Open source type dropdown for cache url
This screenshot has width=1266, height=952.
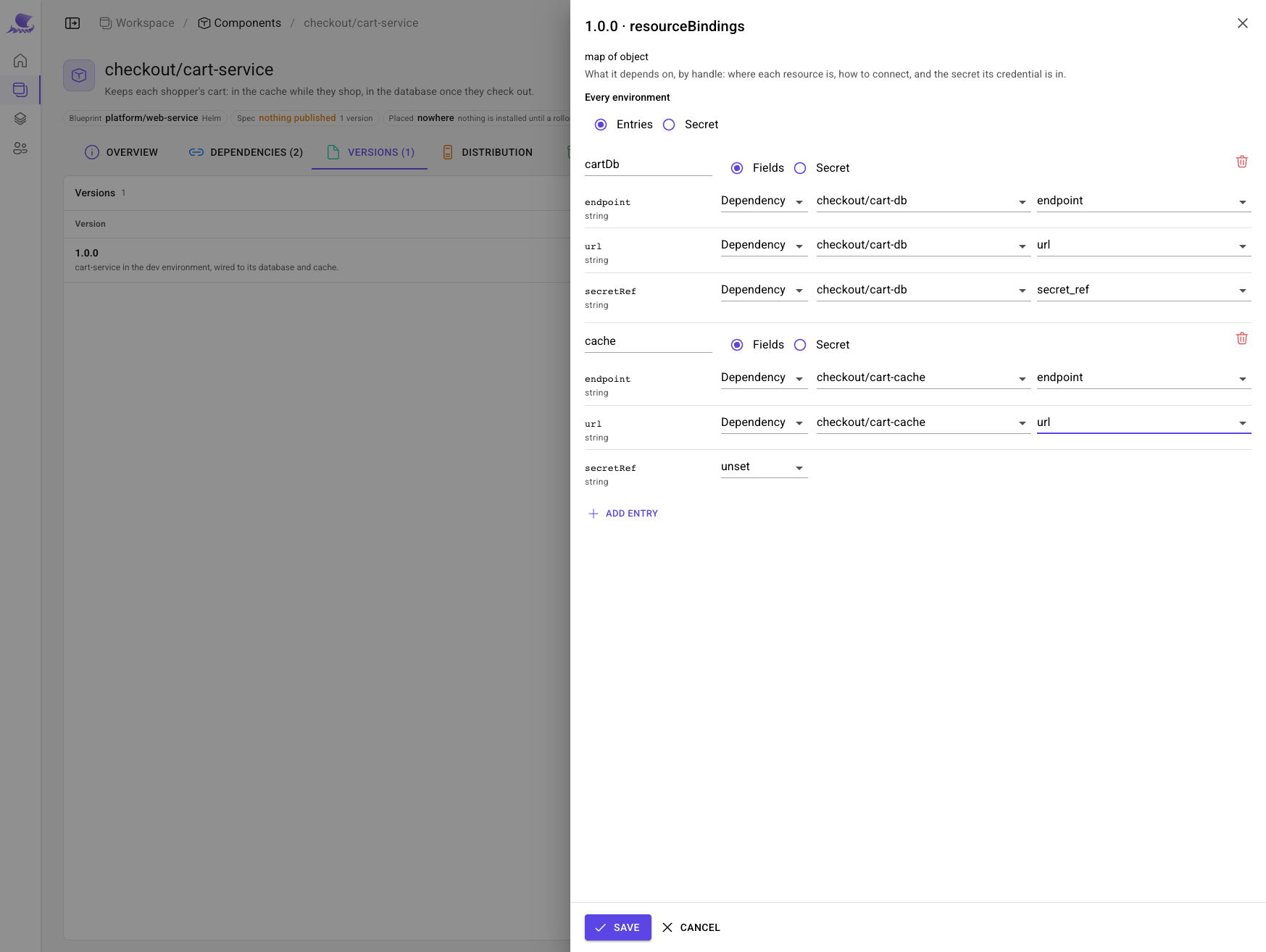coord(764,423)
